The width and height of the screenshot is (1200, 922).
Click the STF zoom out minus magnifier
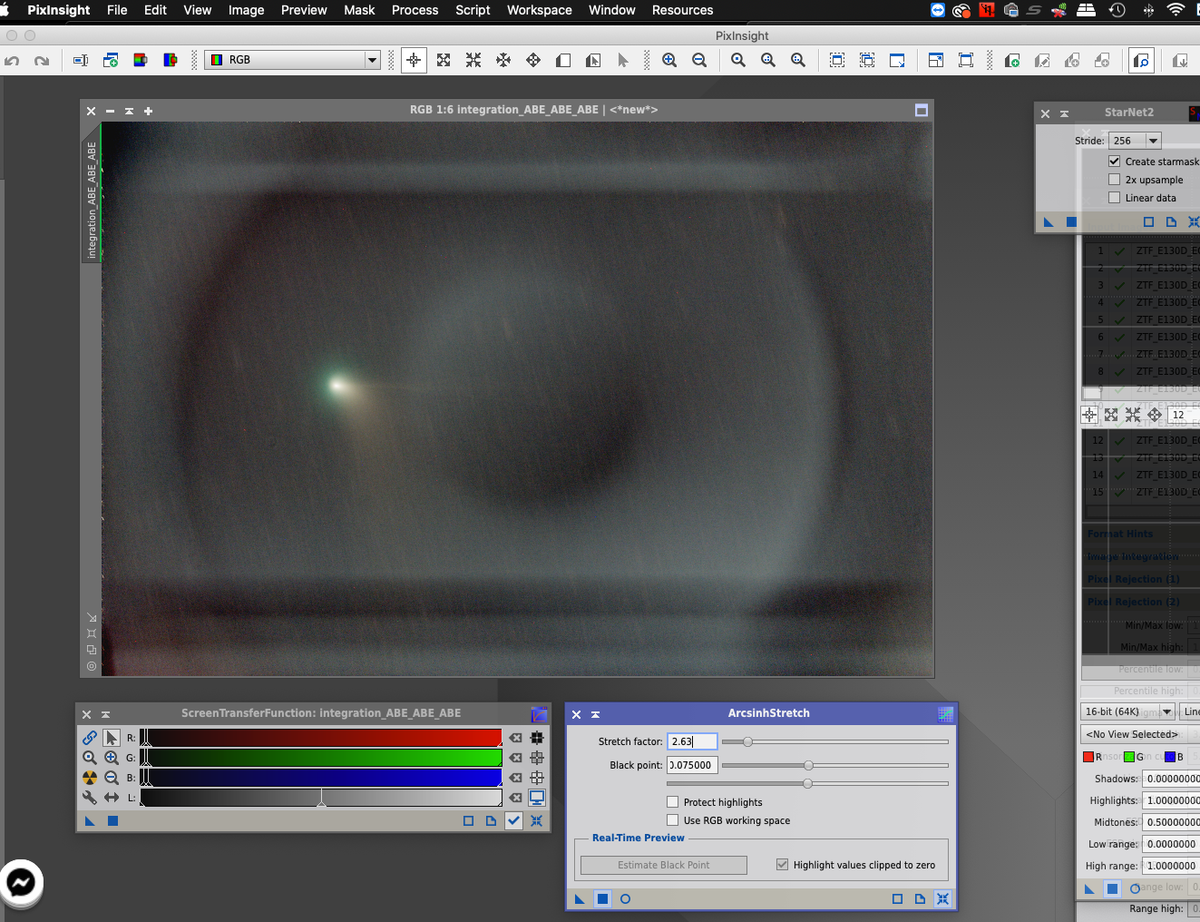click(x=112, y=777)
